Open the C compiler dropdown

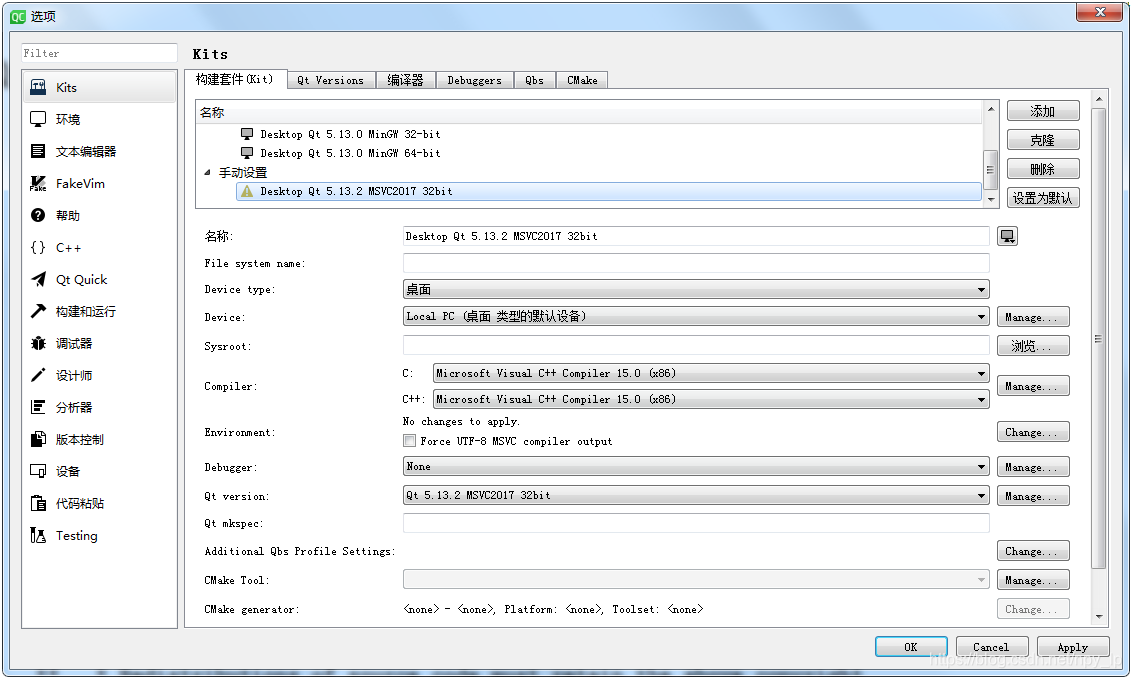coord(711,373)
